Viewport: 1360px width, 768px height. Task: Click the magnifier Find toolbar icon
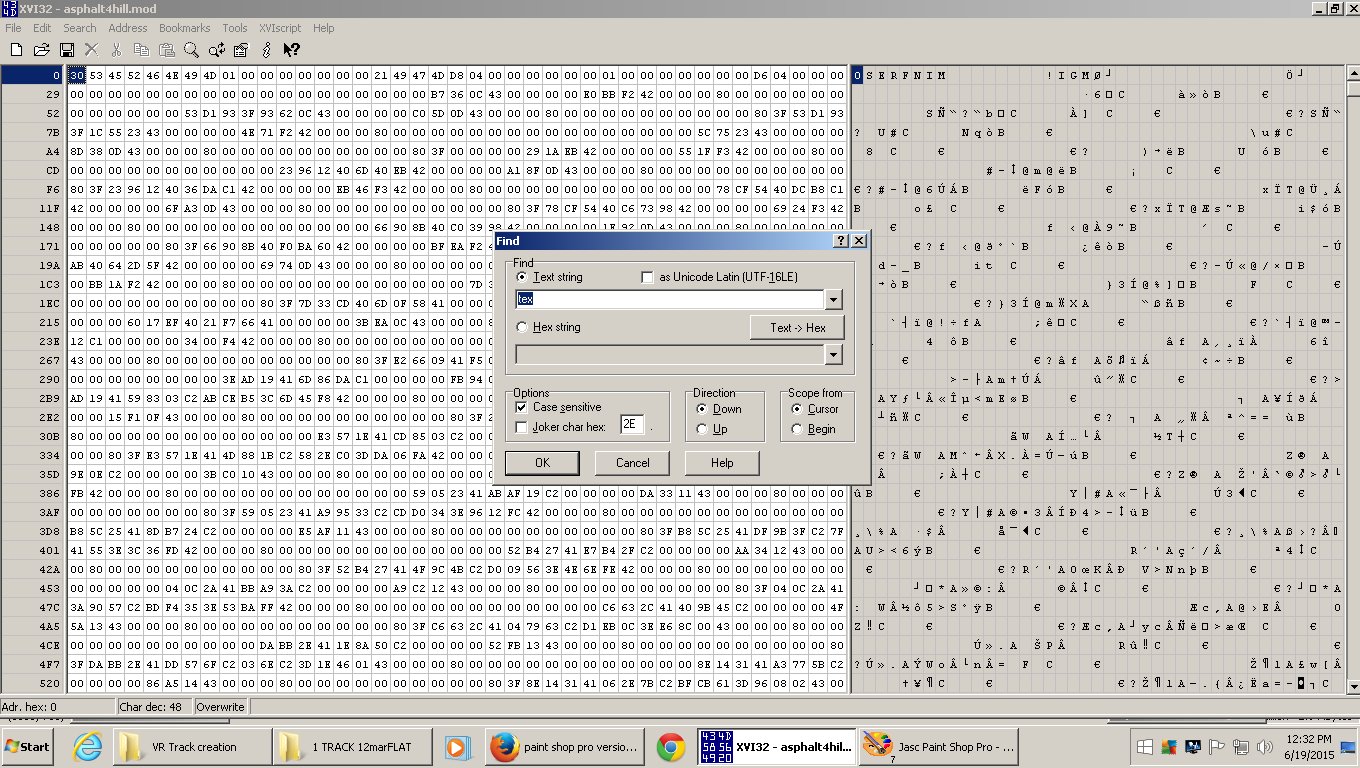[191, 49]
